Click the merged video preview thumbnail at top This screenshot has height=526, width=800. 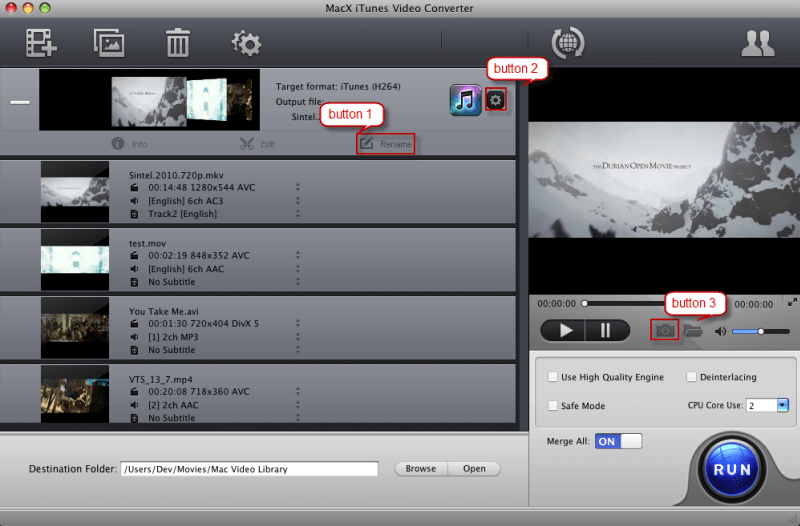pyautogui.click(x=149, y=99)
